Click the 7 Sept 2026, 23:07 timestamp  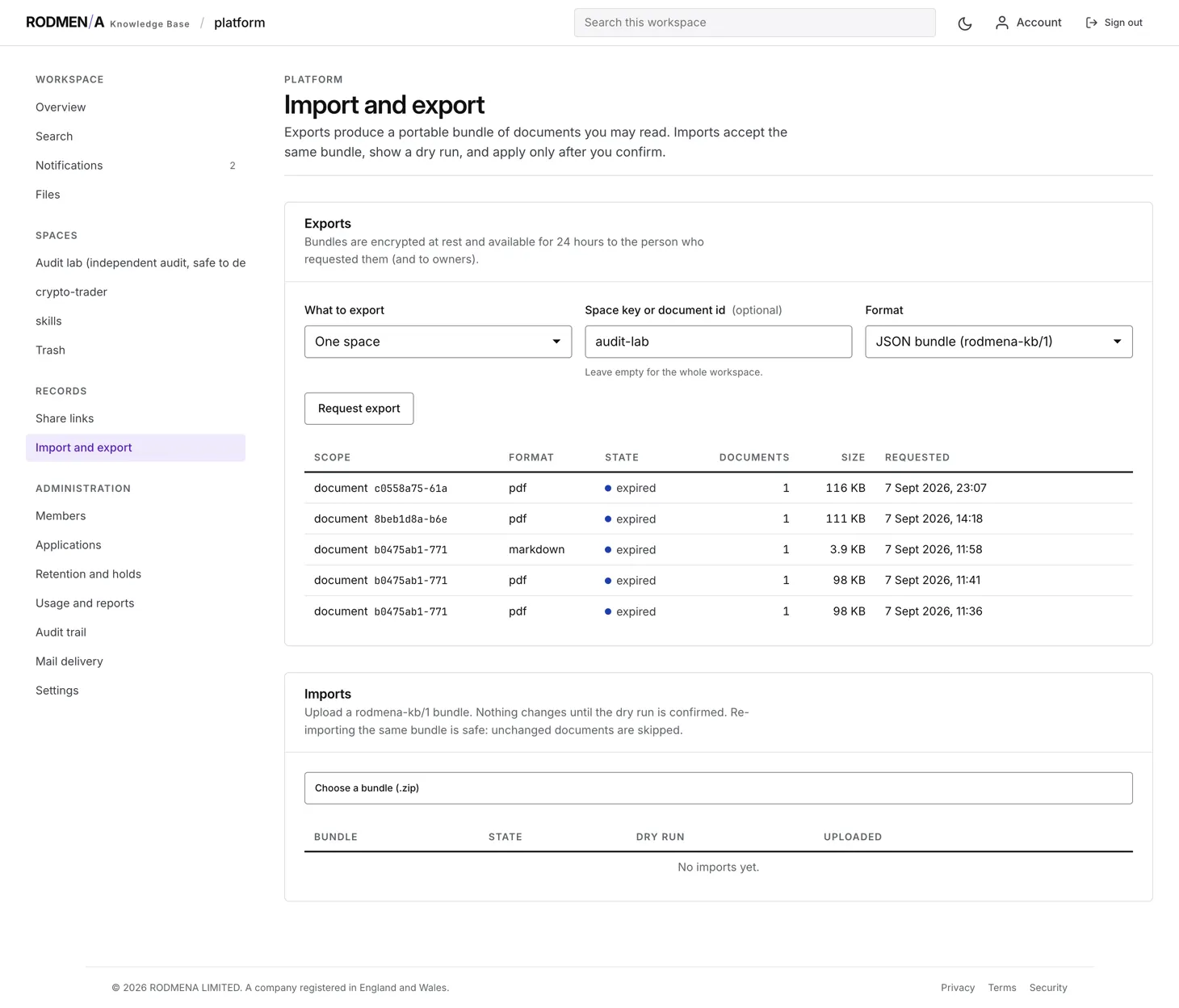coord(935,488)
